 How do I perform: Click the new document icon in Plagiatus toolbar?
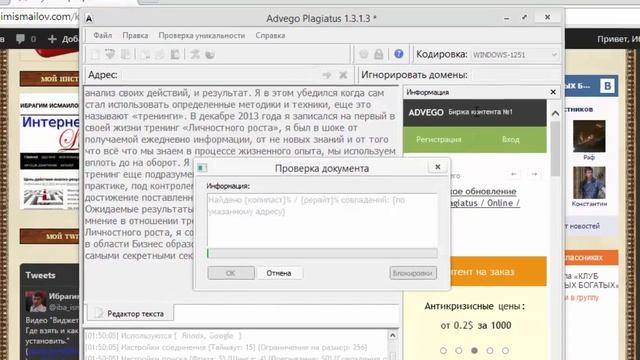tap(95, 54)
